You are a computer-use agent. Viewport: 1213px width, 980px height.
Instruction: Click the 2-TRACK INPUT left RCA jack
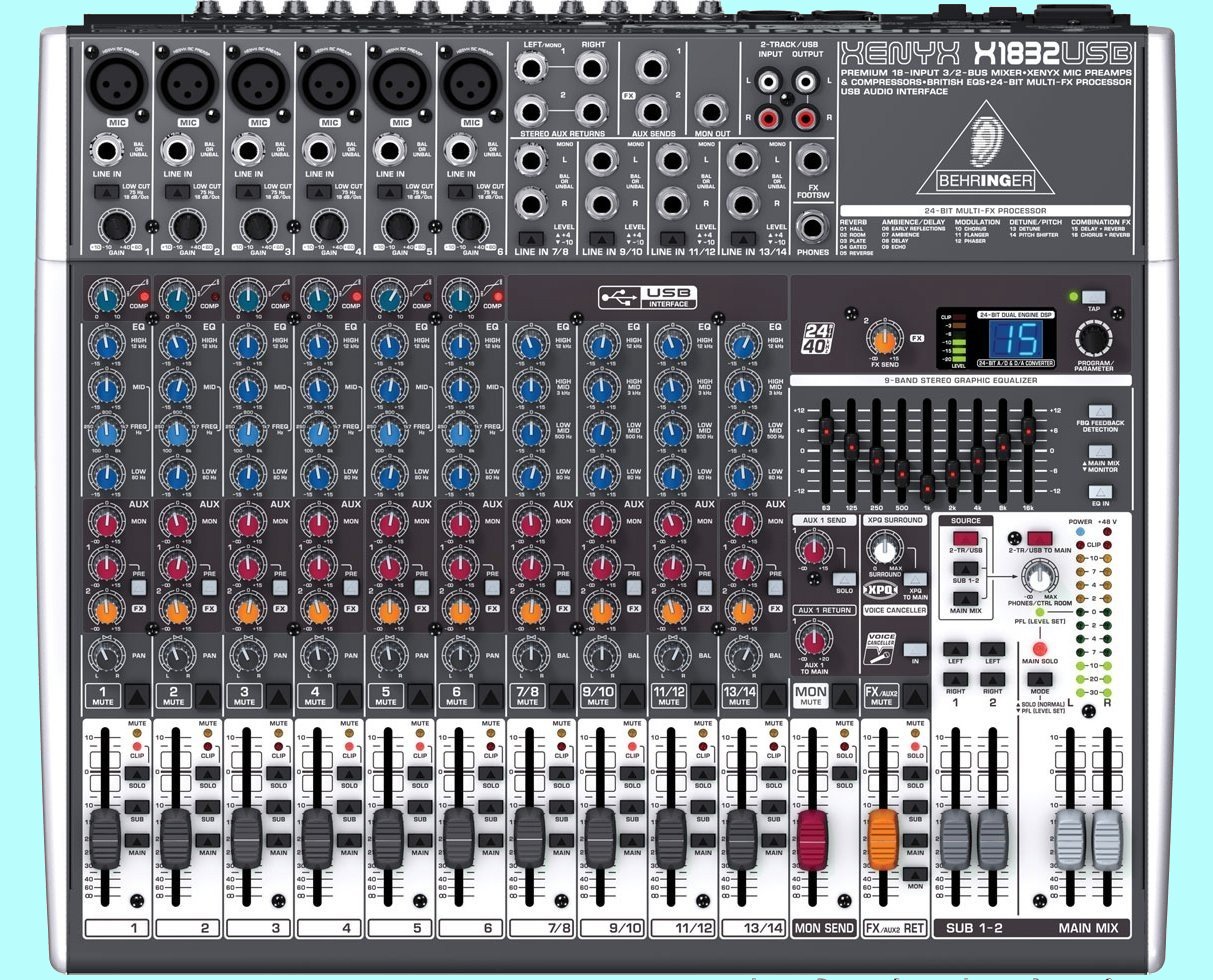[766, 81]
